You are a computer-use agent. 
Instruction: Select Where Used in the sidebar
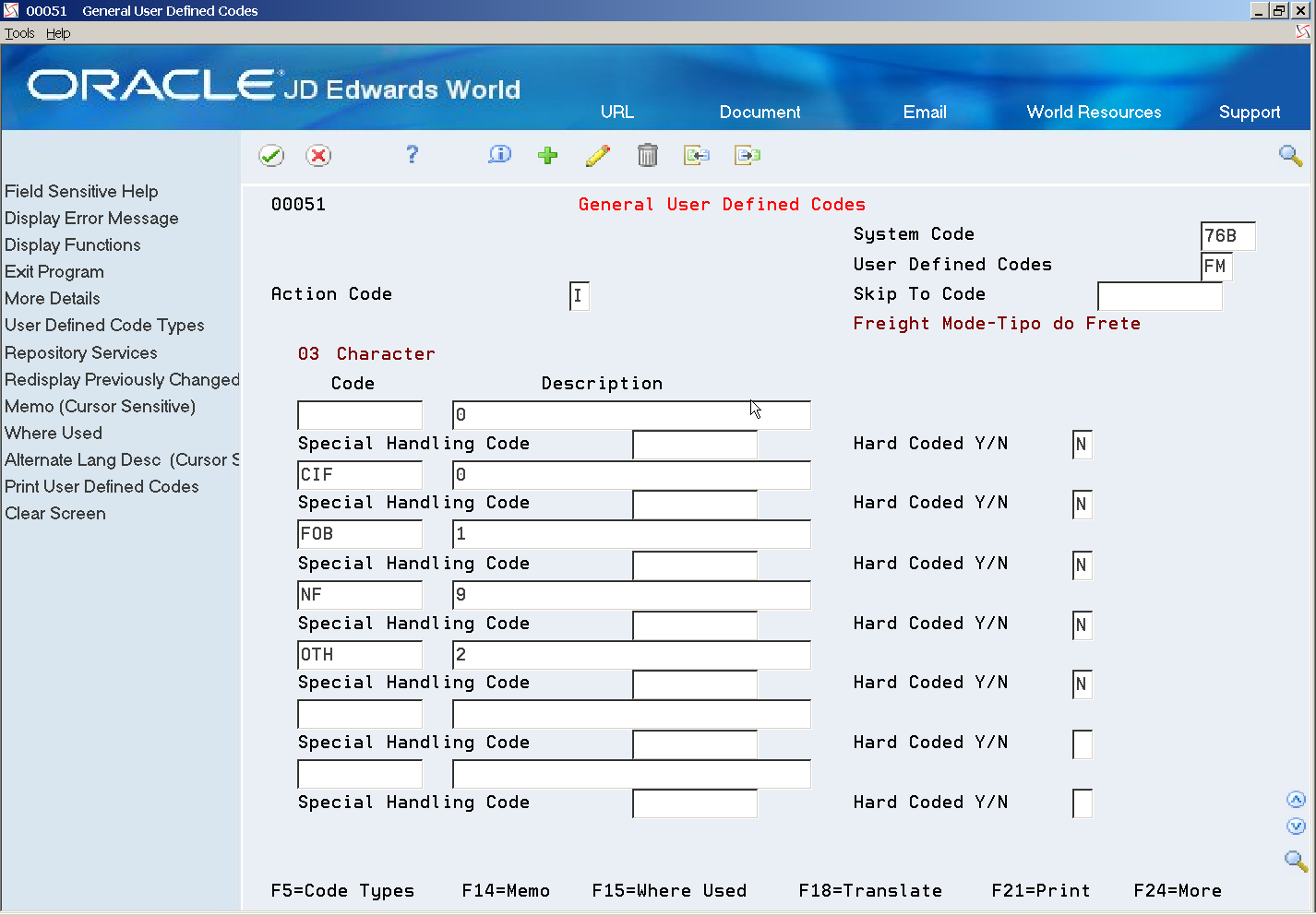click(x=54, y=433)
